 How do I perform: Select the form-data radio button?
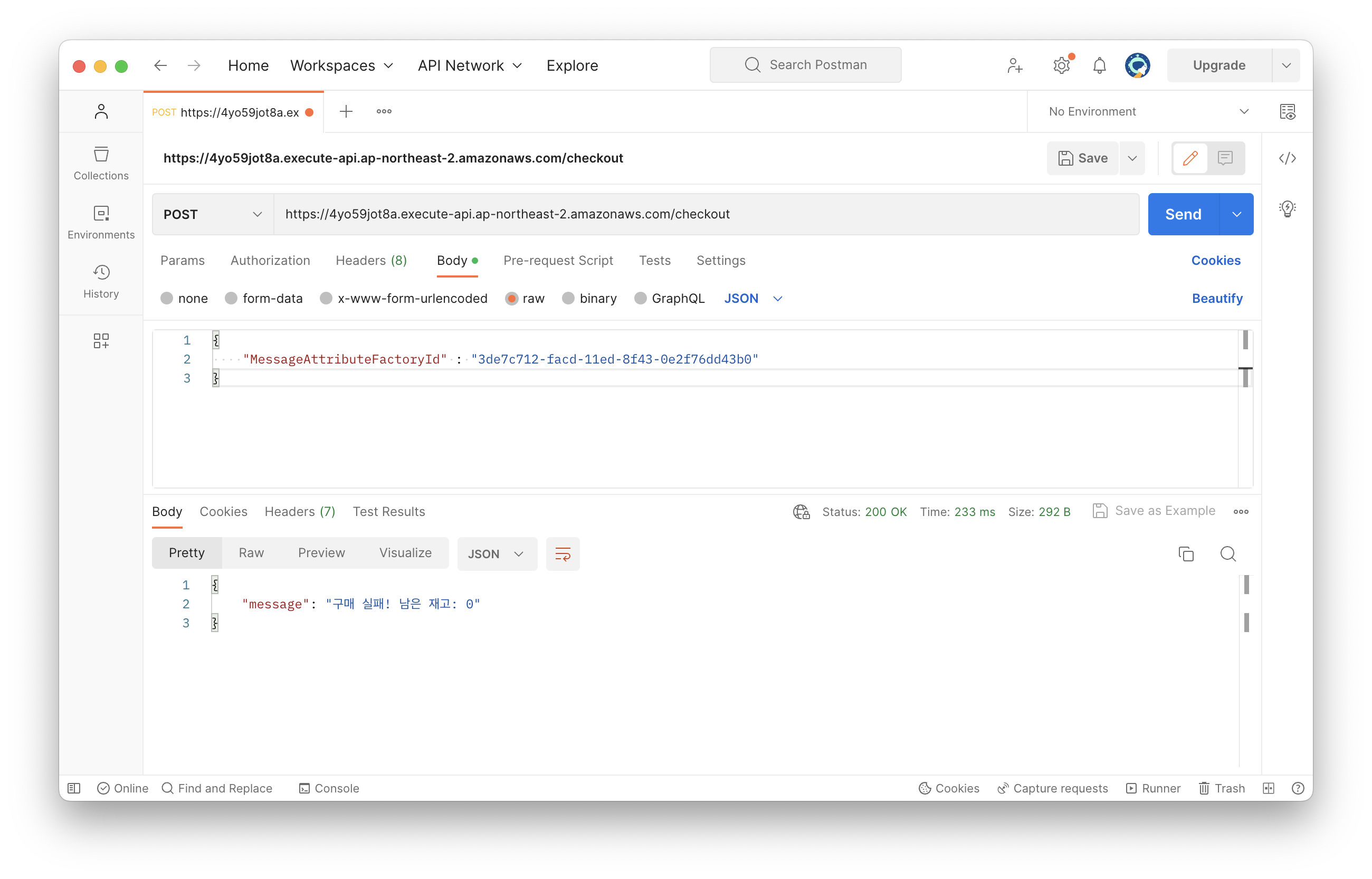coord(231,299)
